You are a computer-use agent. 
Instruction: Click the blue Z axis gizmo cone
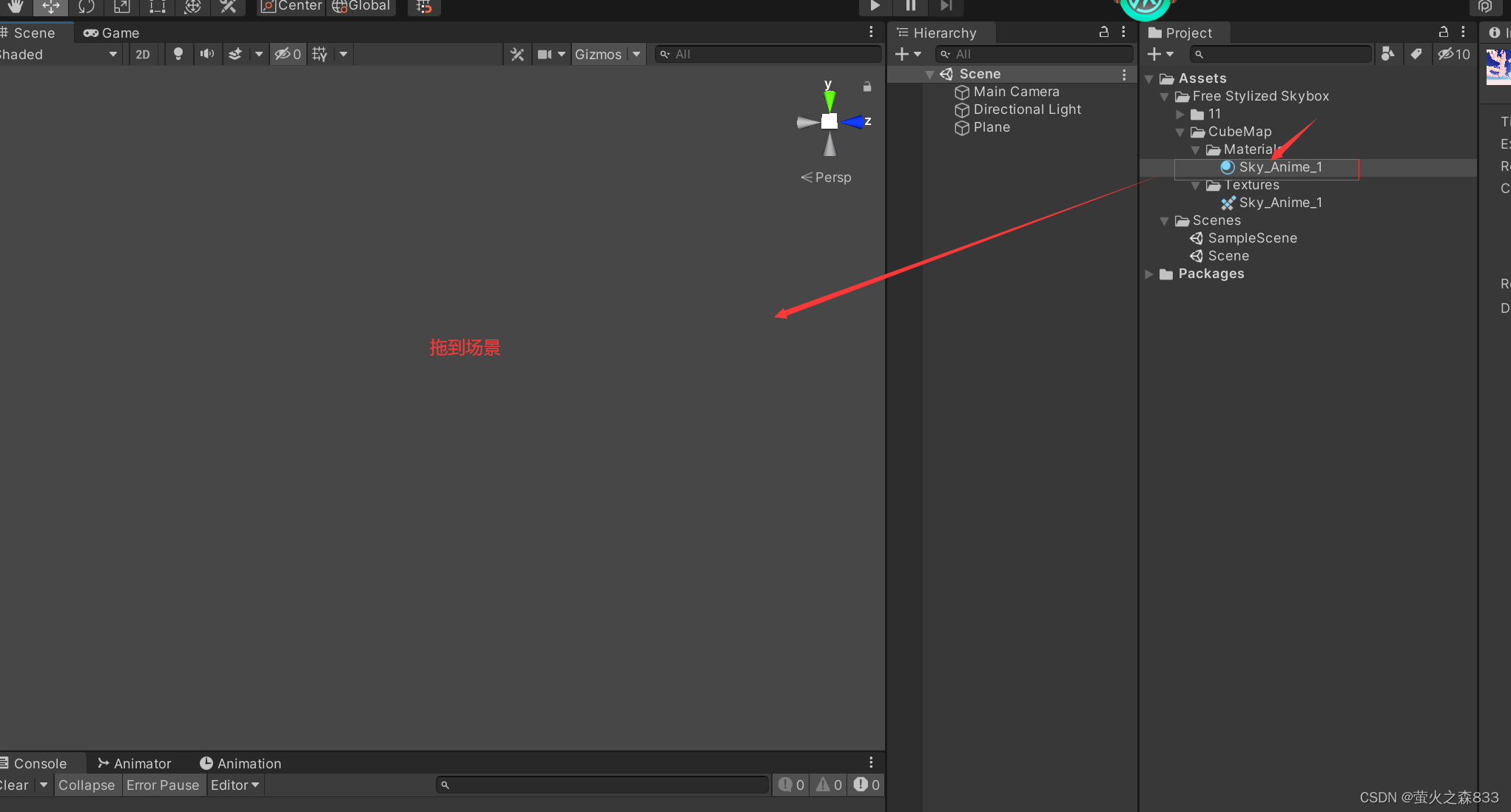tap(854, 122)
